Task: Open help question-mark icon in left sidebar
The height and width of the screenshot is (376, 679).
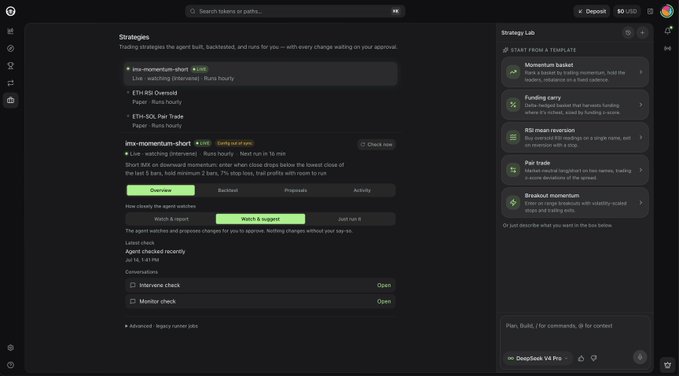Action: (11, 365)
